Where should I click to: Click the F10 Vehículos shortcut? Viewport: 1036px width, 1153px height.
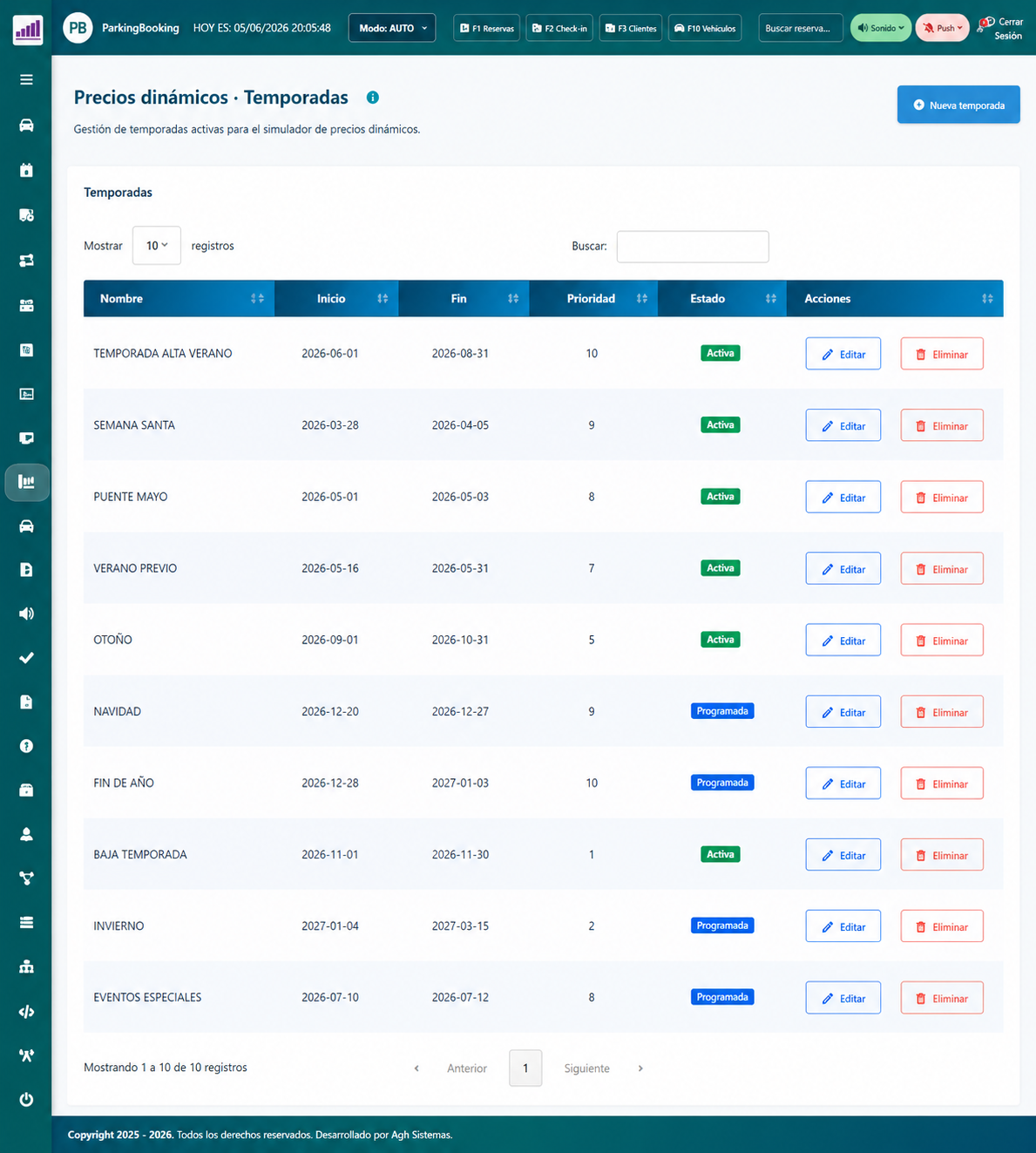[705, 28]
